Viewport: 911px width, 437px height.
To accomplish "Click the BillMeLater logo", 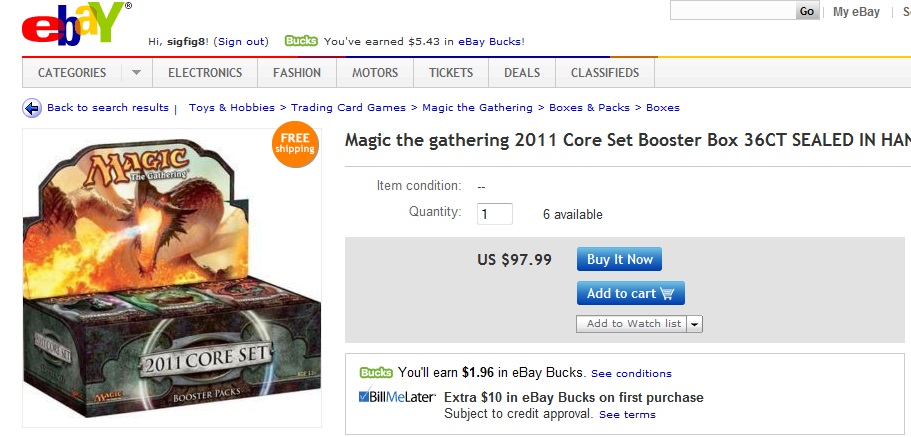I will [398, 397].
